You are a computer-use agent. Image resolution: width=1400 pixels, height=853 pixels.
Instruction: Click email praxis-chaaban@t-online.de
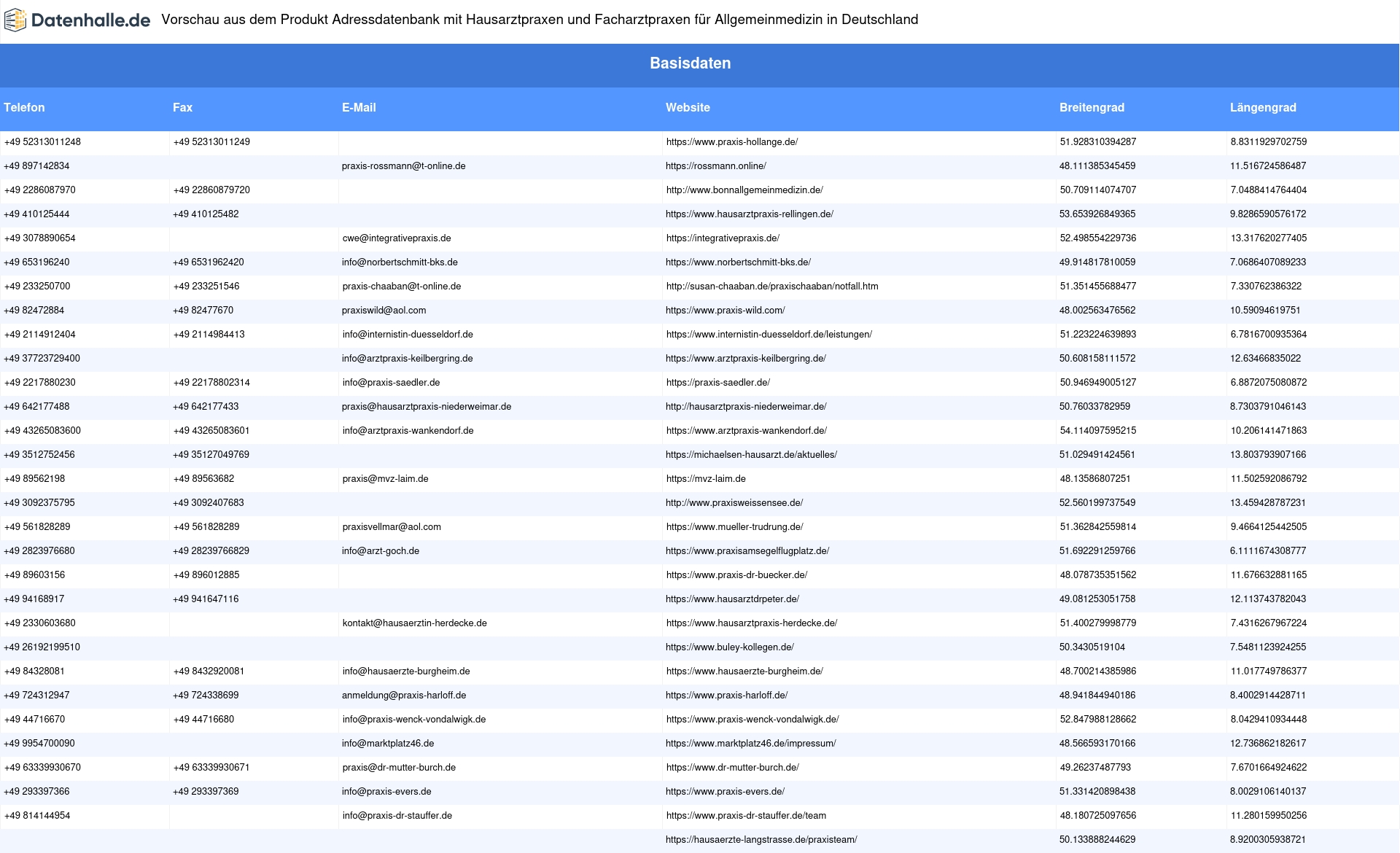[x=402, y=287]
